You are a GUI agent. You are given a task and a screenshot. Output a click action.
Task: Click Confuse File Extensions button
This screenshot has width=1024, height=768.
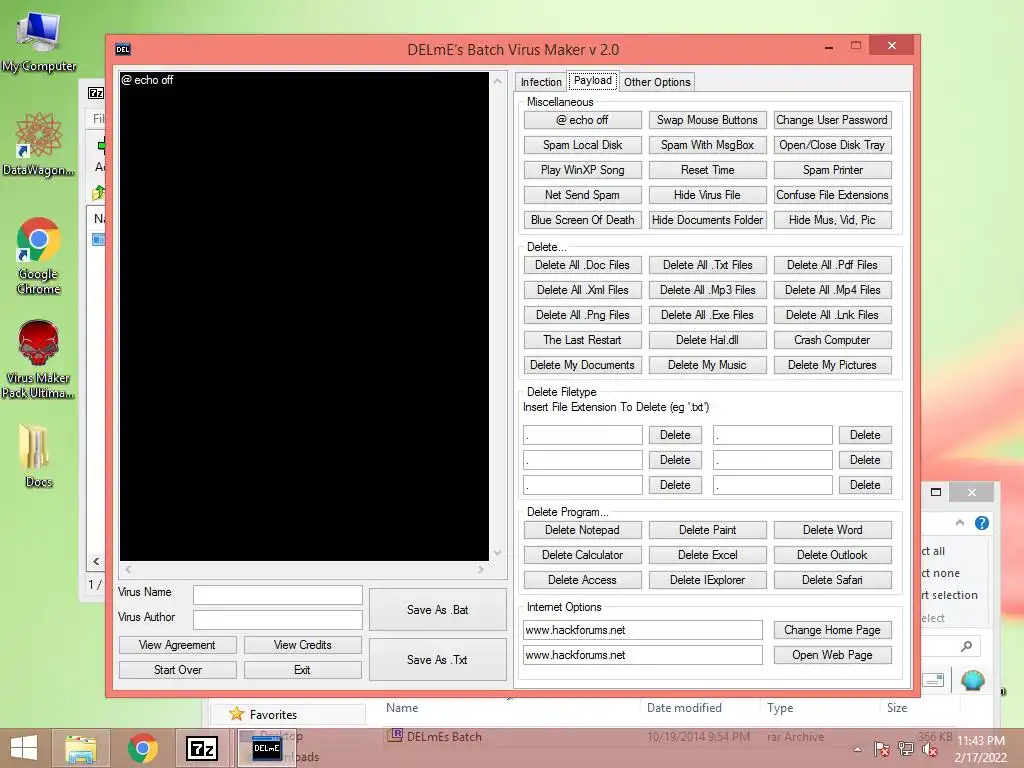(x=832, y=195)
